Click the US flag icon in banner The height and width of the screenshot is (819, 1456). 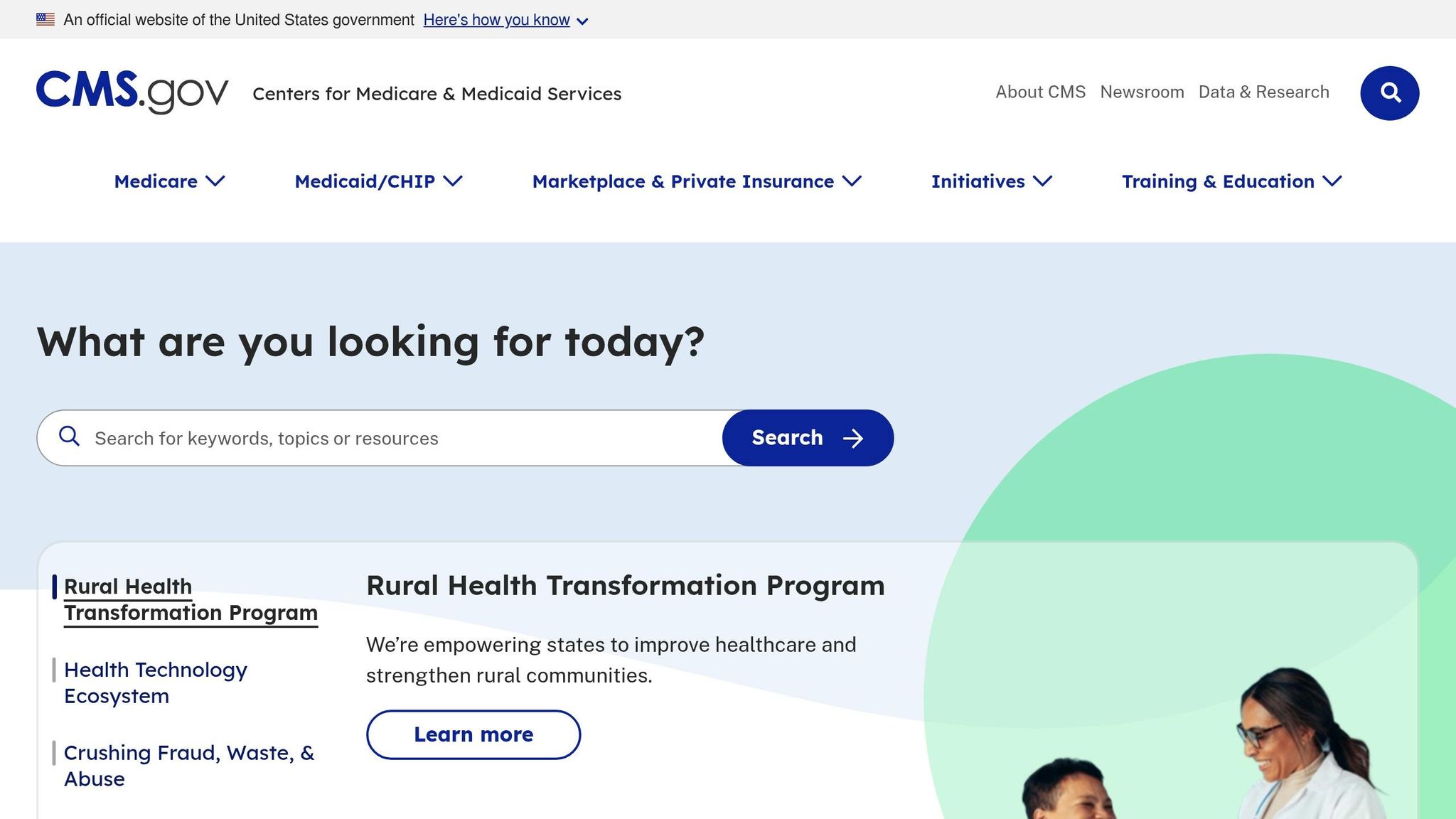[45, 20]
